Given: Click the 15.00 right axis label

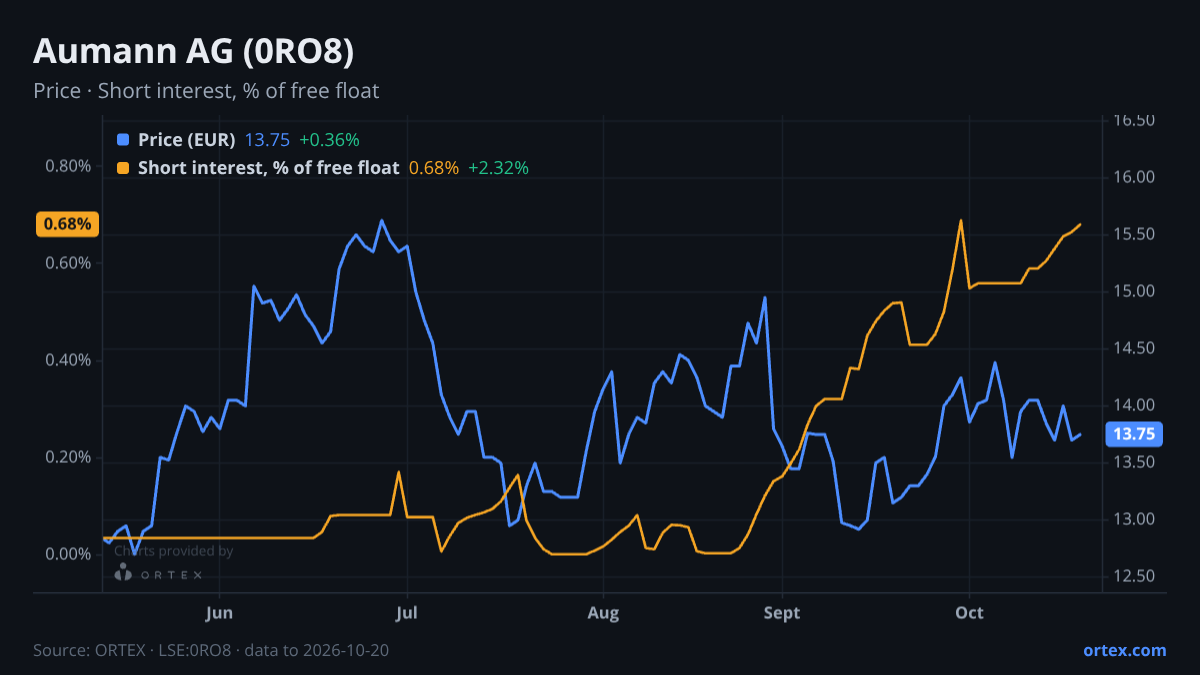Looking at the screenshot, I should point(1135,291).
